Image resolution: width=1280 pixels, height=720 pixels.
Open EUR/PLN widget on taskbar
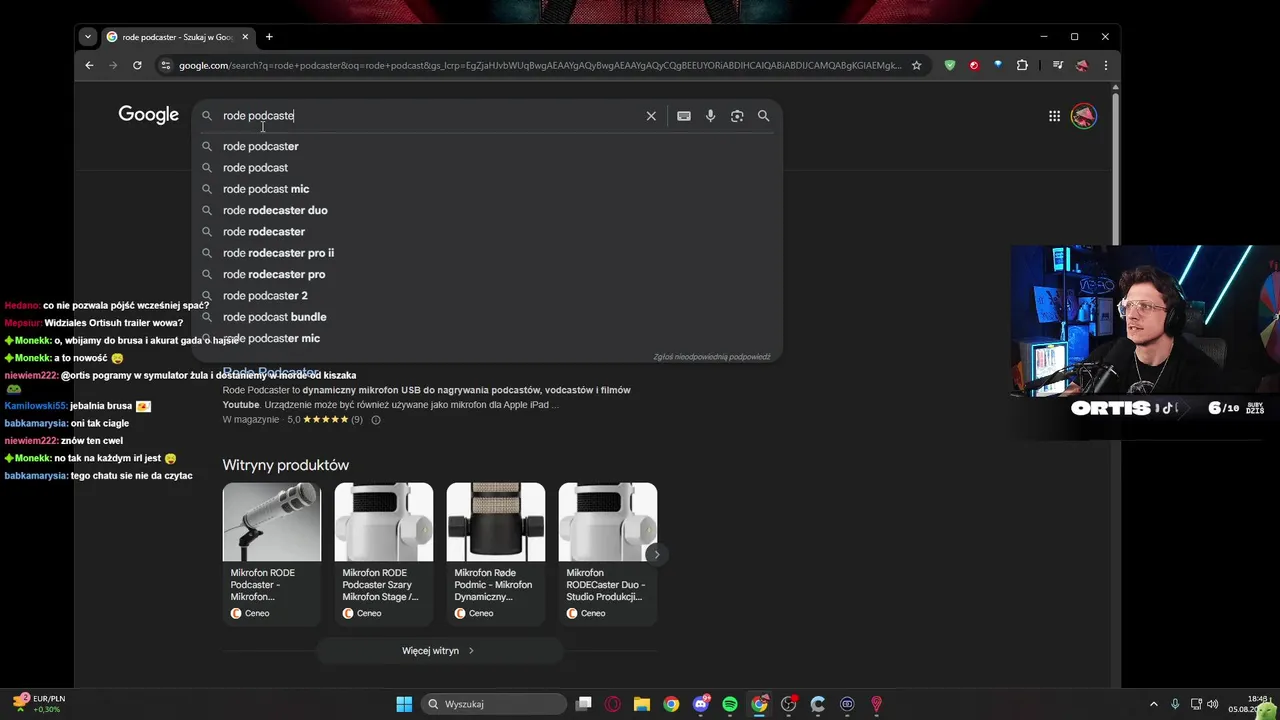tap(40, 704)
